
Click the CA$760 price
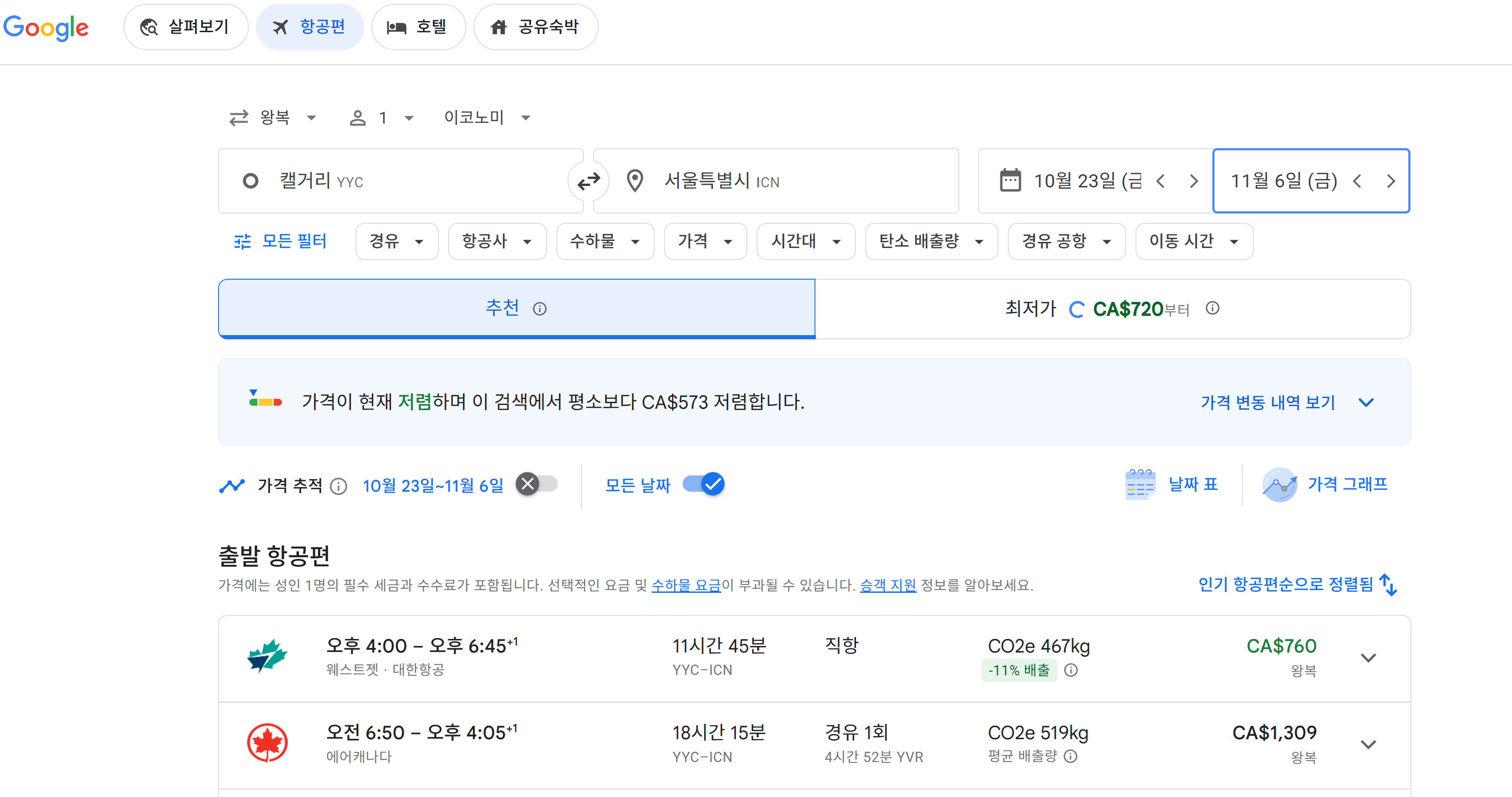pos(1281,646)
